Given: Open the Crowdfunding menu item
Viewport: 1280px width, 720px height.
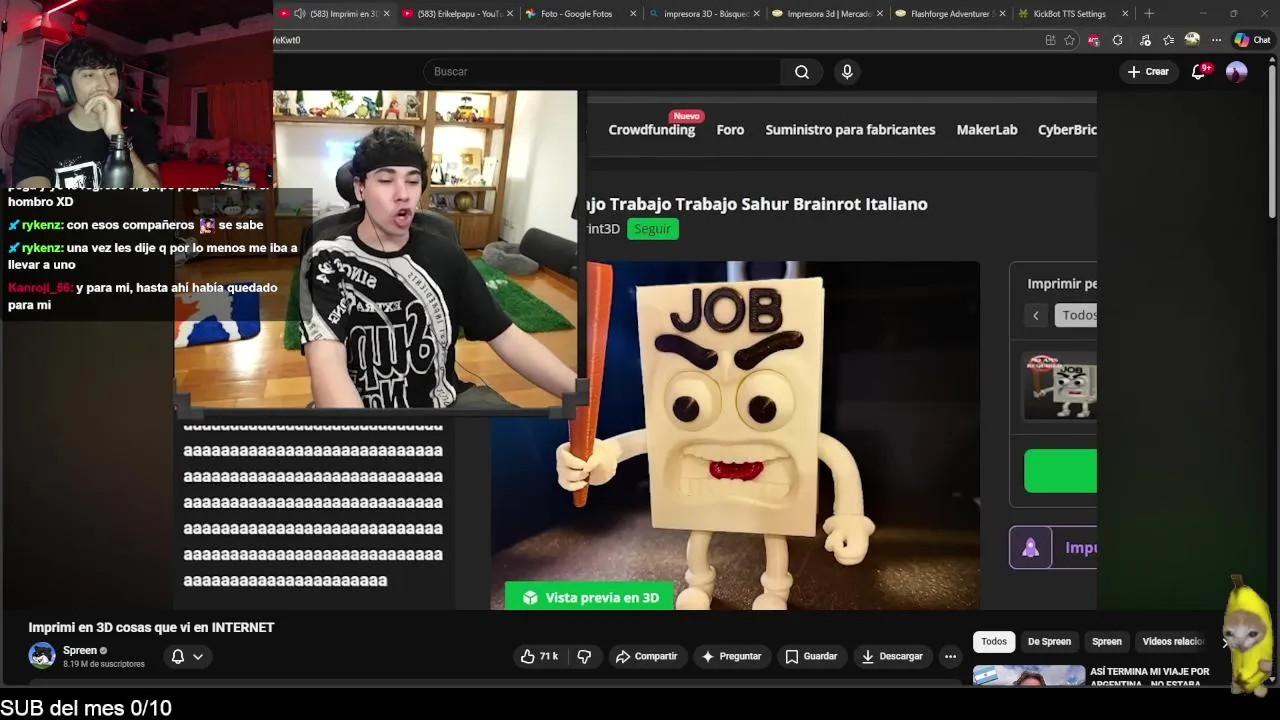Looking at the screenshot, I should point(652,129).
